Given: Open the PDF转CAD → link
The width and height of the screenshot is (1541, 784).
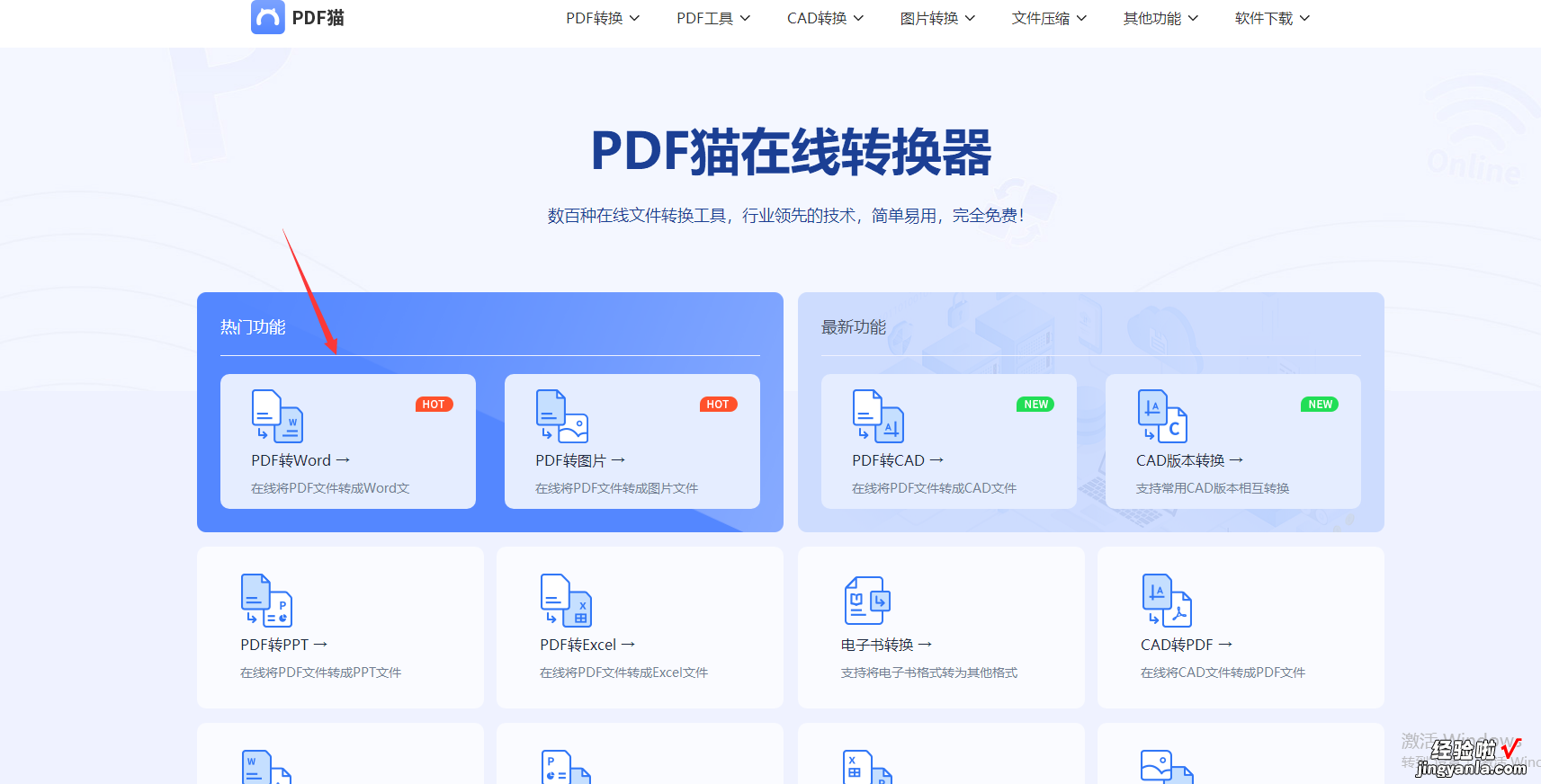Looking at the screenshot, I should tap(898, 460).
